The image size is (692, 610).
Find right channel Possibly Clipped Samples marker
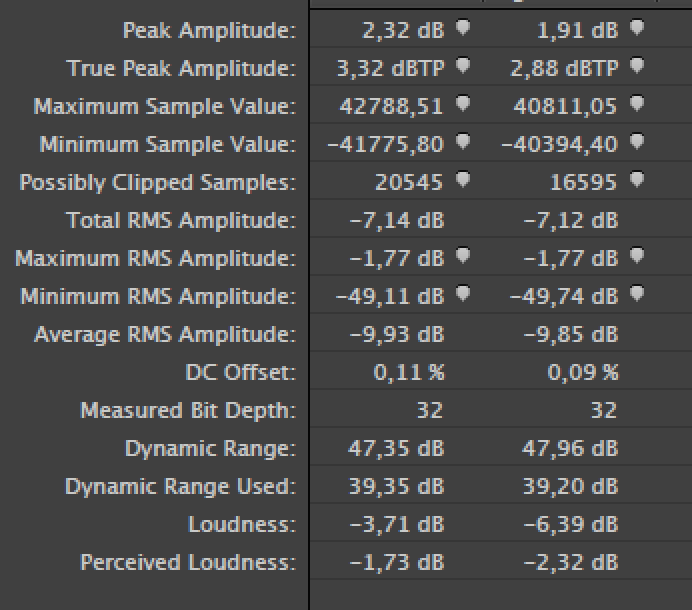(637, 181)
